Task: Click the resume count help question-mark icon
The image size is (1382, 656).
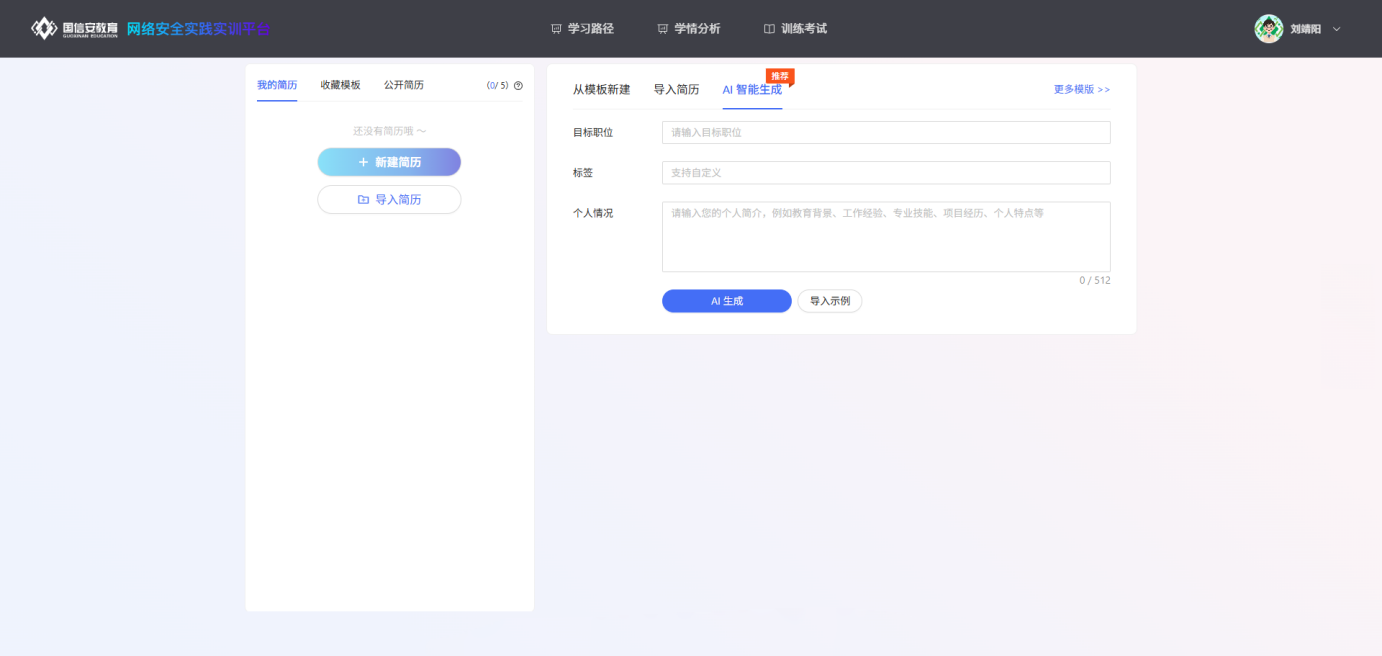Action: click(518, 86)
